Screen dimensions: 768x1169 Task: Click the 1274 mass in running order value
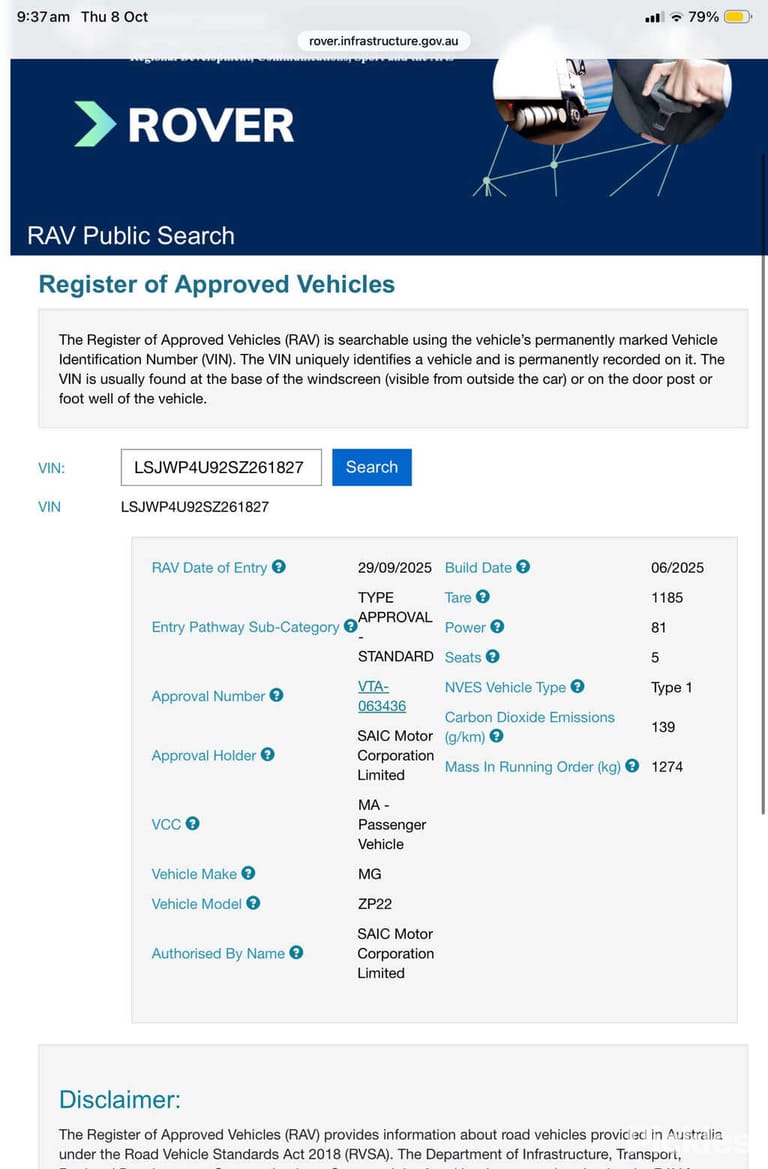[x=667, y=766]
